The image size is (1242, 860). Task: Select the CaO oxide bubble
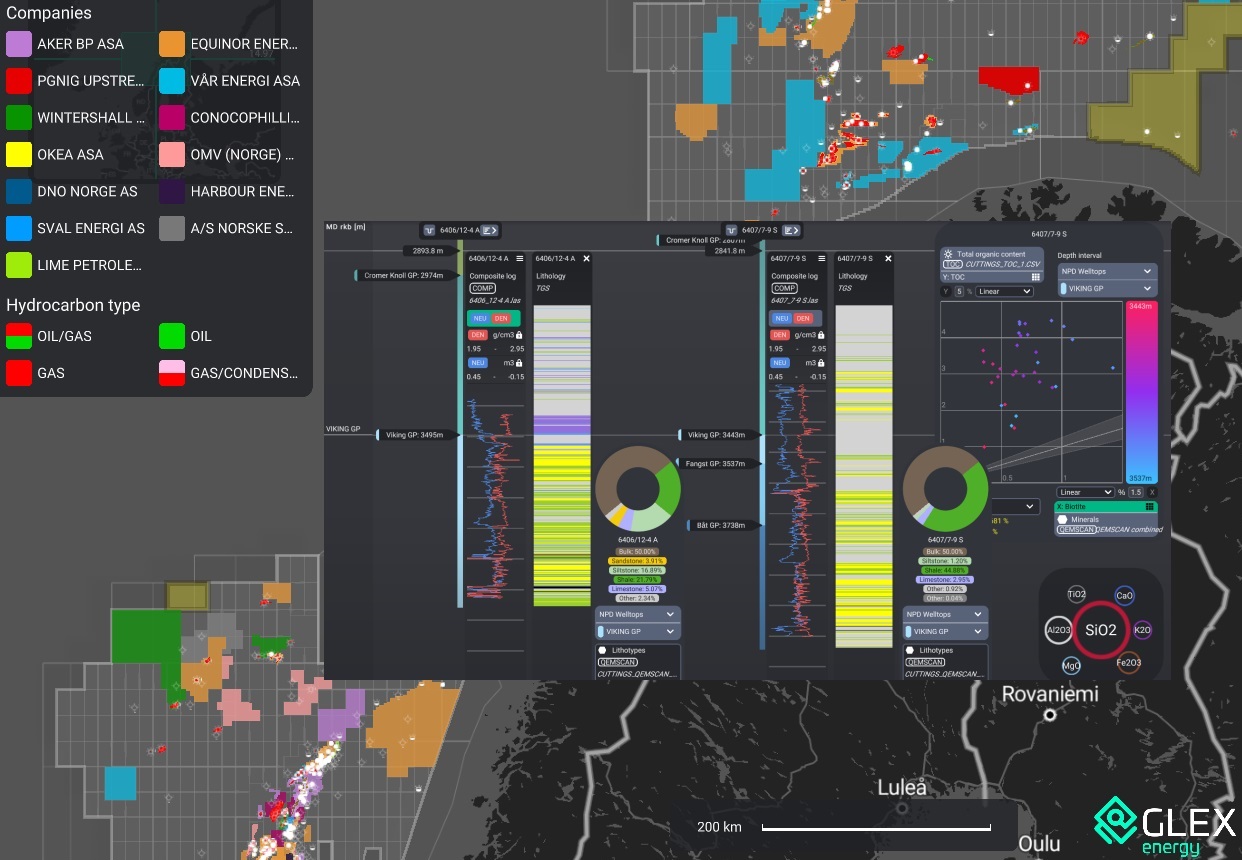pyautogui.click(x=1124, y=596)
